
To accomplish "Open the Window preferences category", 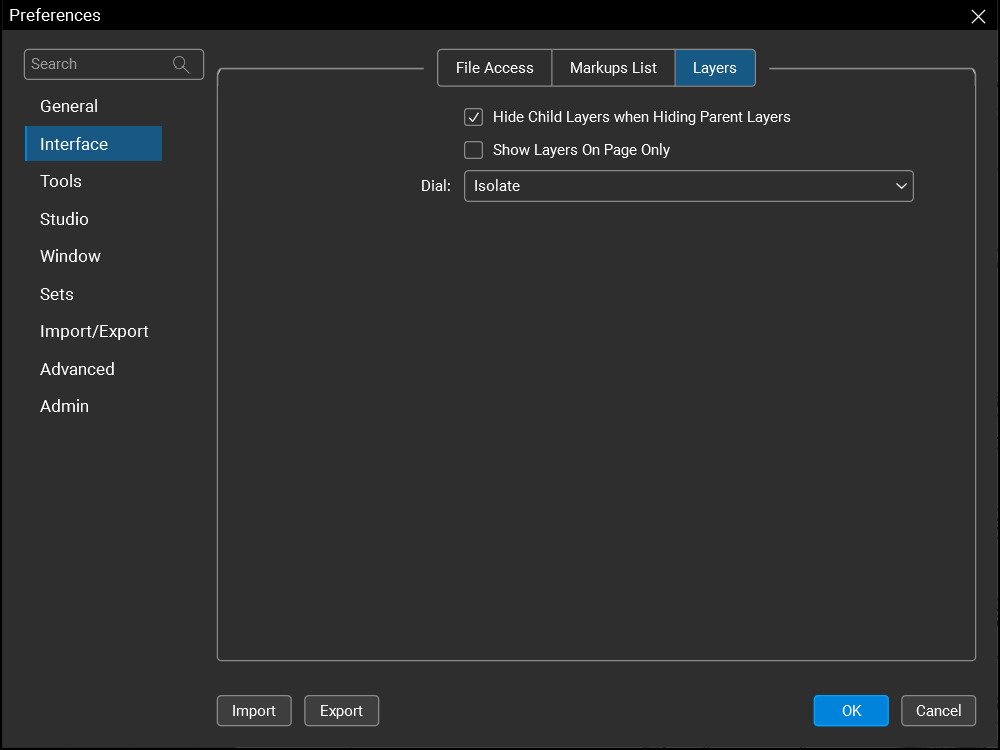I will tap(70, 256).
